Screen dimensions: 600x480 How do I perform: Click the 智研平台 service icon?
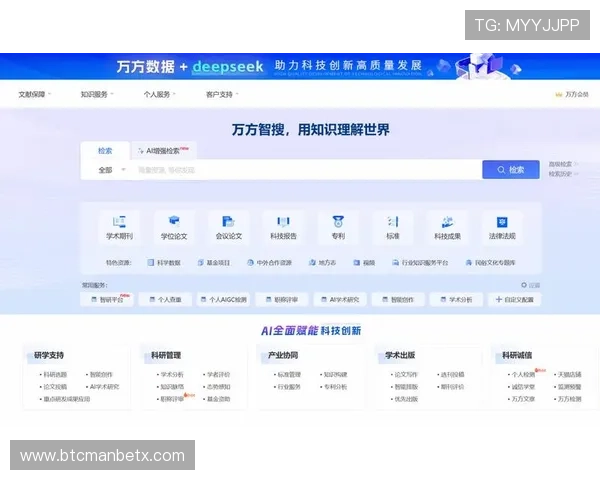(x=94, y=299)
